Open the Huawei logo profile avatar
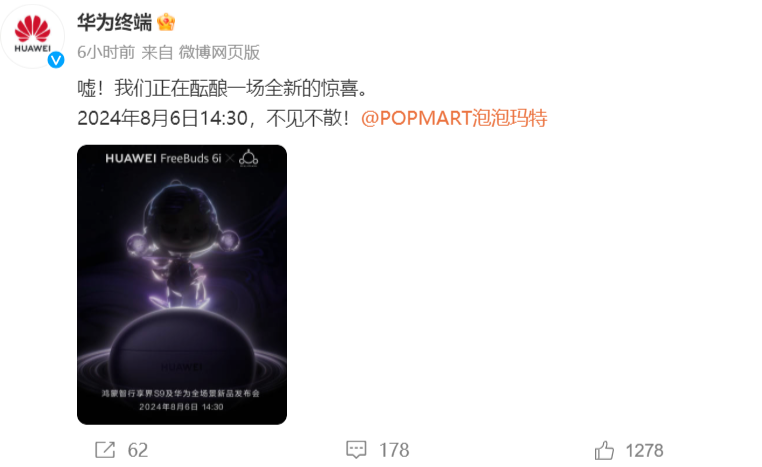The width and height of the screenshot is (762, 467). point(32,36)
